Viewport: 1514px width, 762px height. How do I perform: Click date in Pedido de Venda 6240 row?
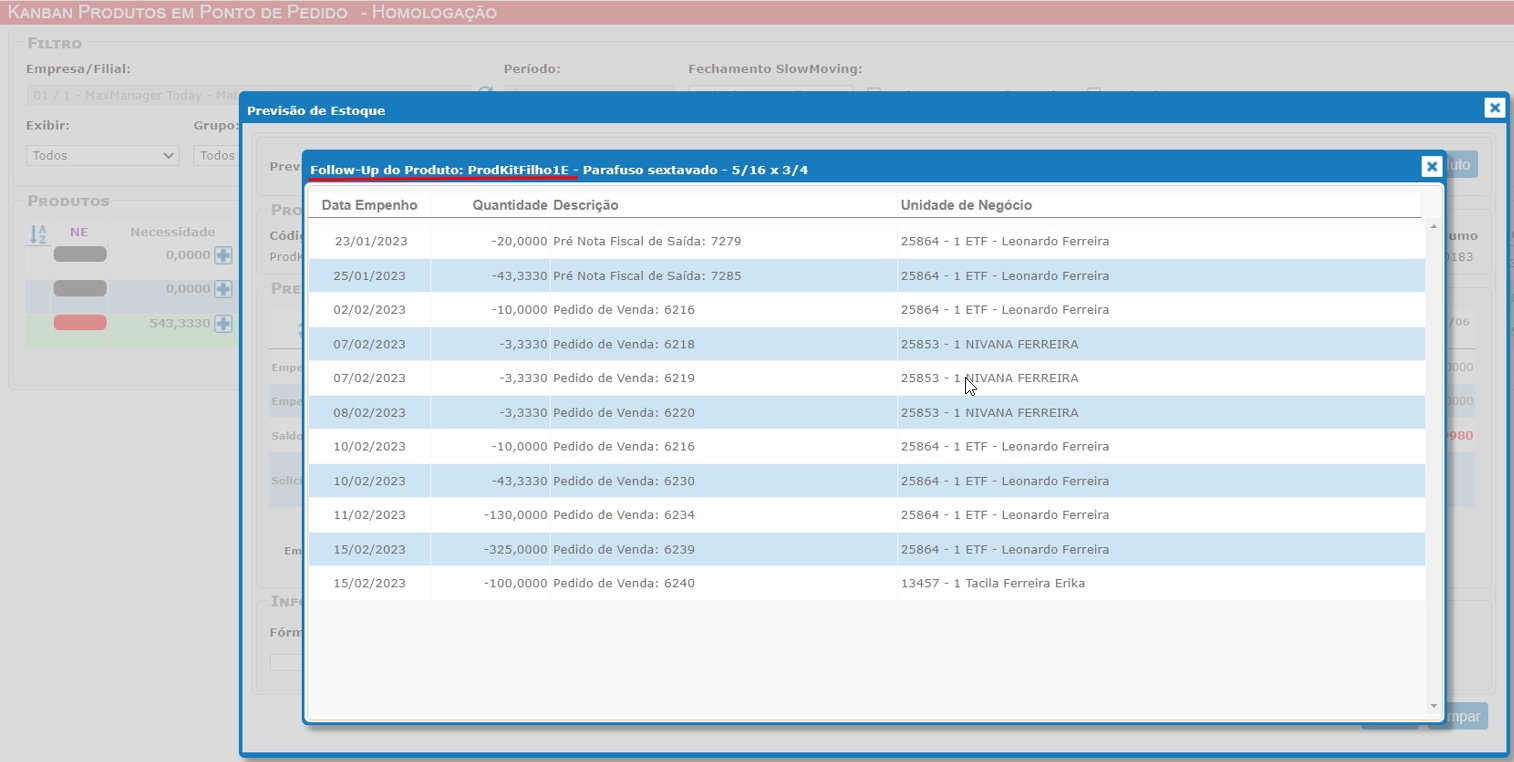point(370,583)
